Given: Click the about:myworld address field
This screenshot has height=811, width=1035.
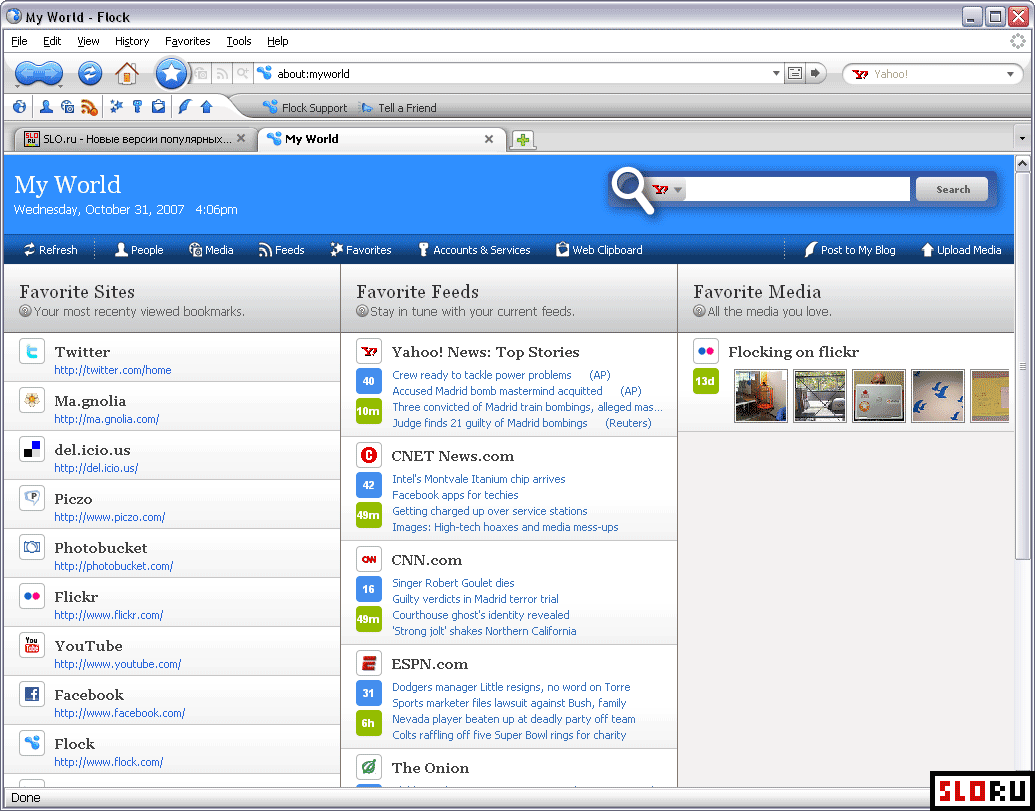Looking at the screenshot, I should coord(521,74).
